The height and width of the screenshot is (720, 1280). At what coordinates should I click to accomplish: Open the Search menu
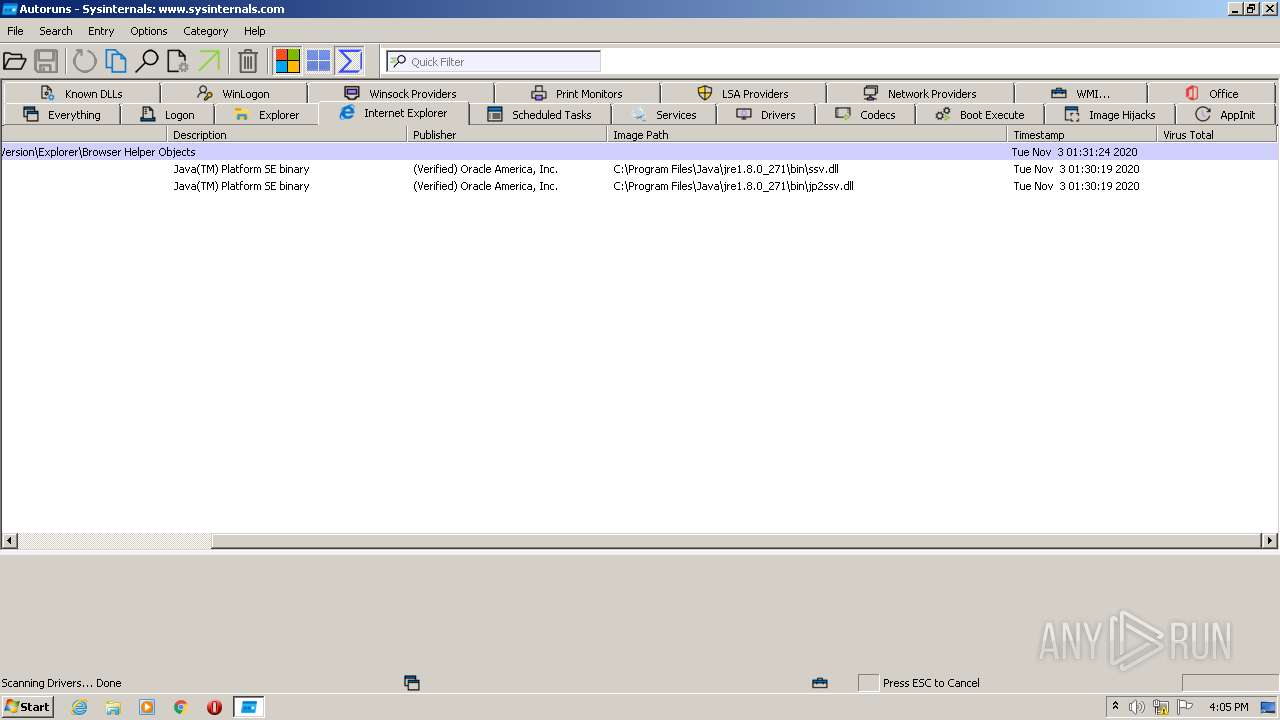[56, 31]
